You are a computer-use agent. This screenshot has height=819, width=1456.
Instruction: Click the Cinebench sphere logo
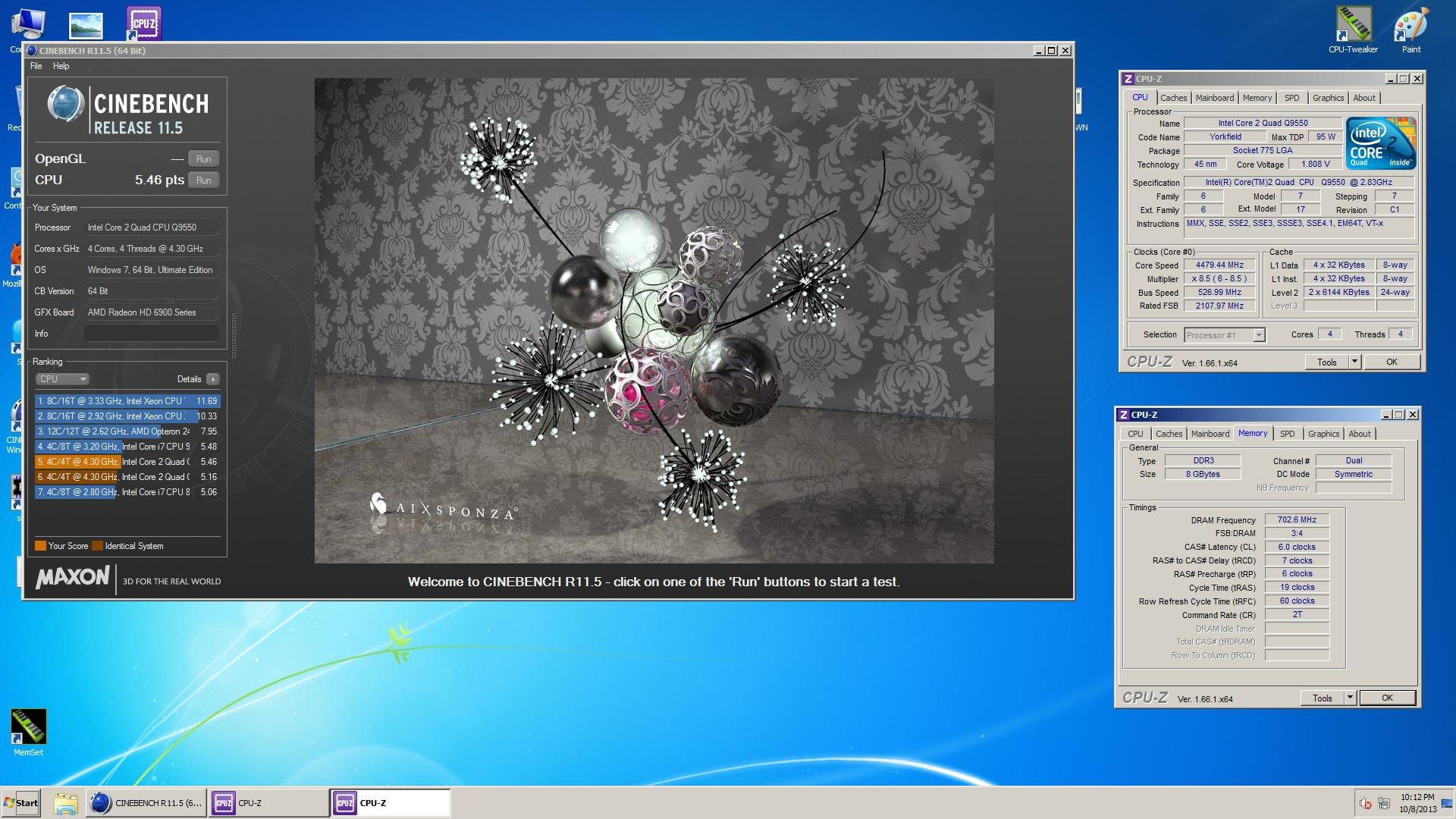point(65,104)
